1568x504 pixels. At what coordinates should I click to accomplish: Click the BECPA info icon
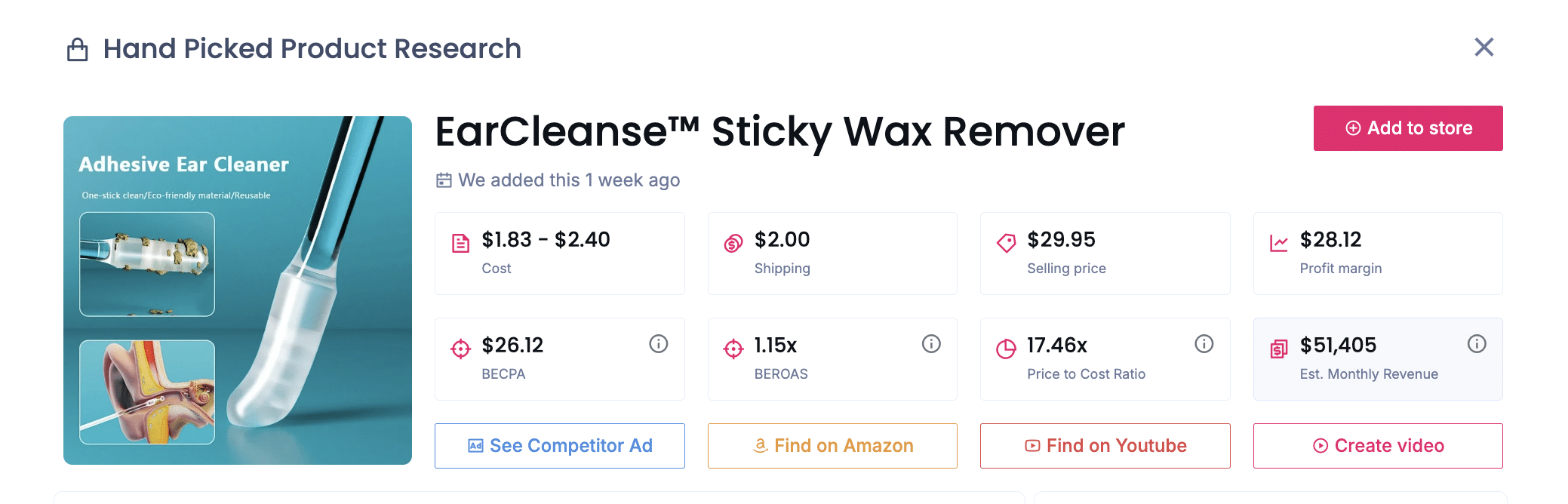coord(658,344)
